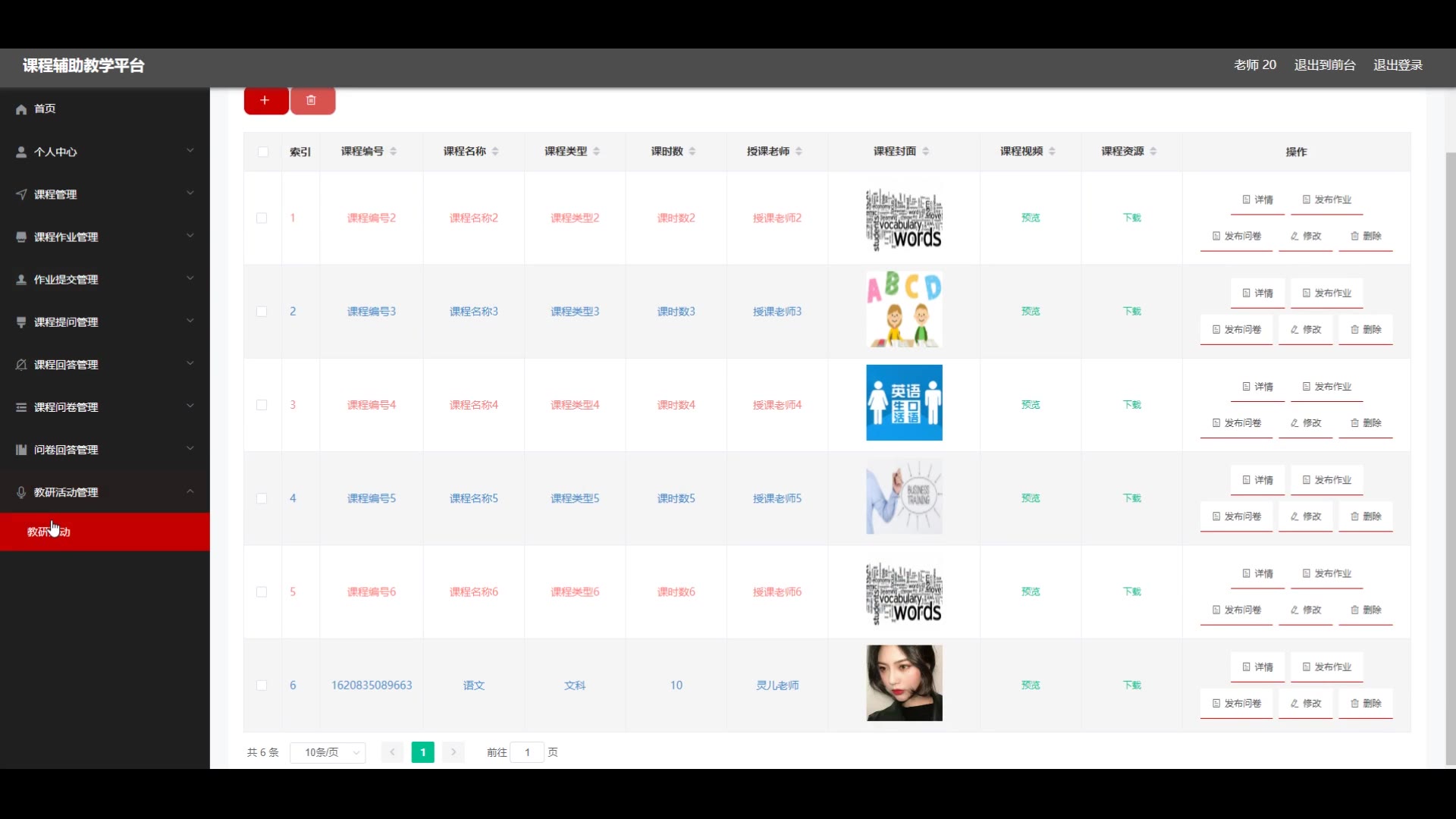The image size is (1456, 819).
Task: Click the home icon beside 首页
Action: (x=21, y=109)
